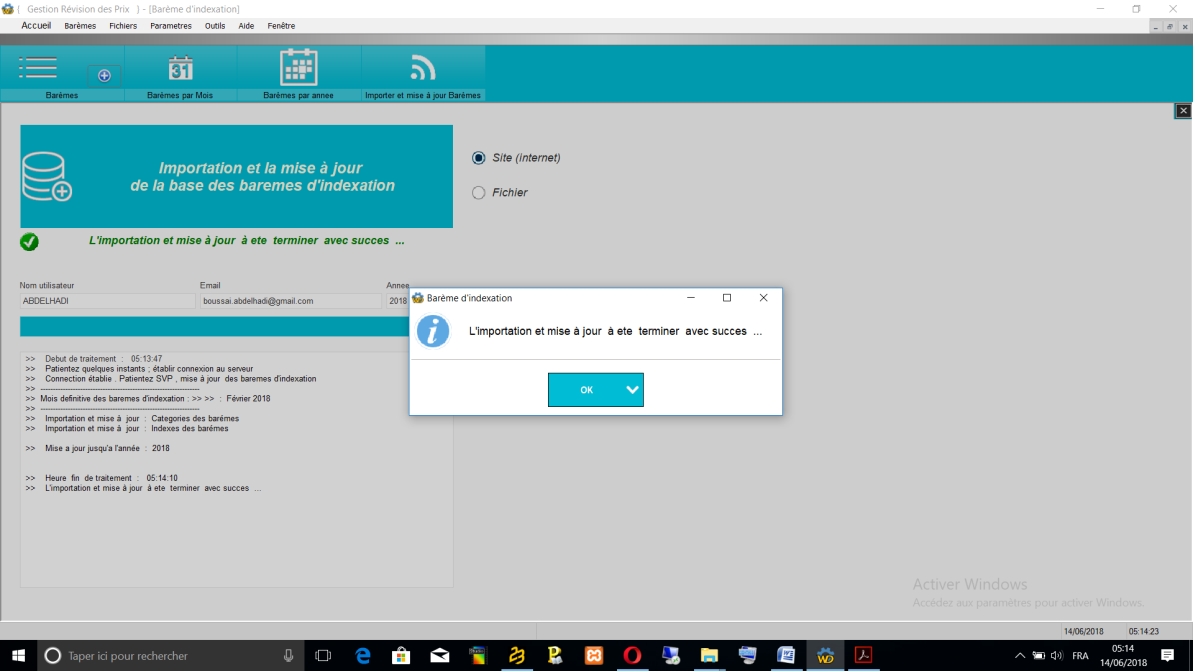Screen dimensions: 1193x671
Task: Open the Parametres menu
Action: coord(170,26)
